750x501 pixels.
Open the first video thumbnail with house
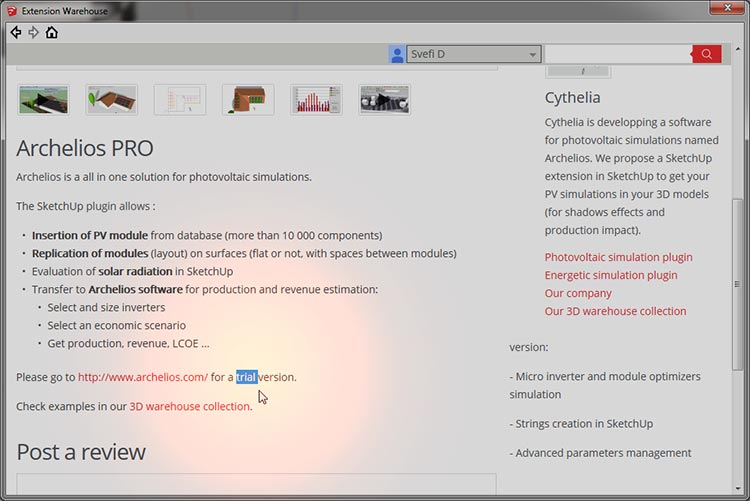44,100
